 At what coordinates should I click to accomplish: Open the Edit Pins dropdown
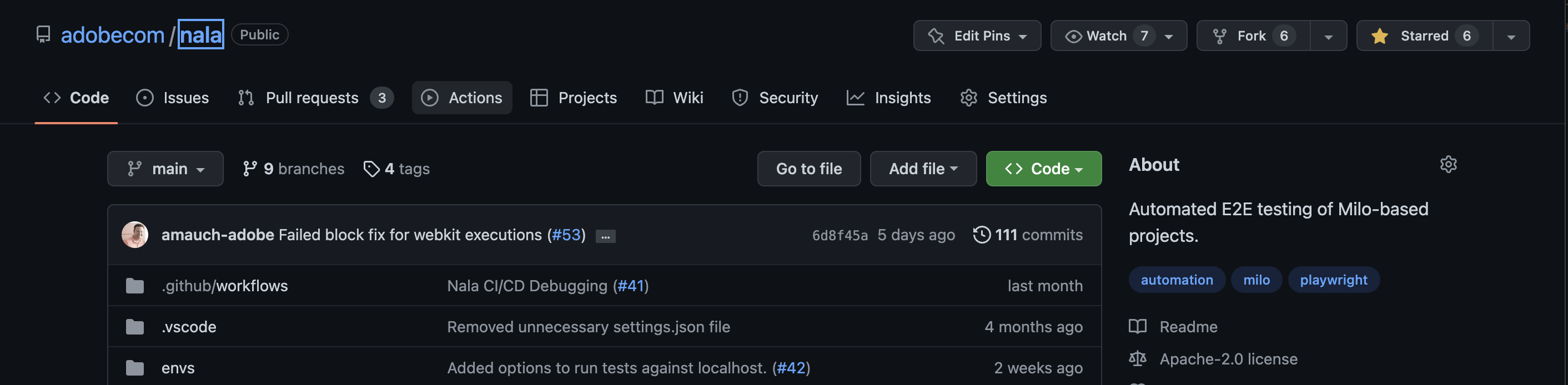pyautogui.click(x=977, y=36)
